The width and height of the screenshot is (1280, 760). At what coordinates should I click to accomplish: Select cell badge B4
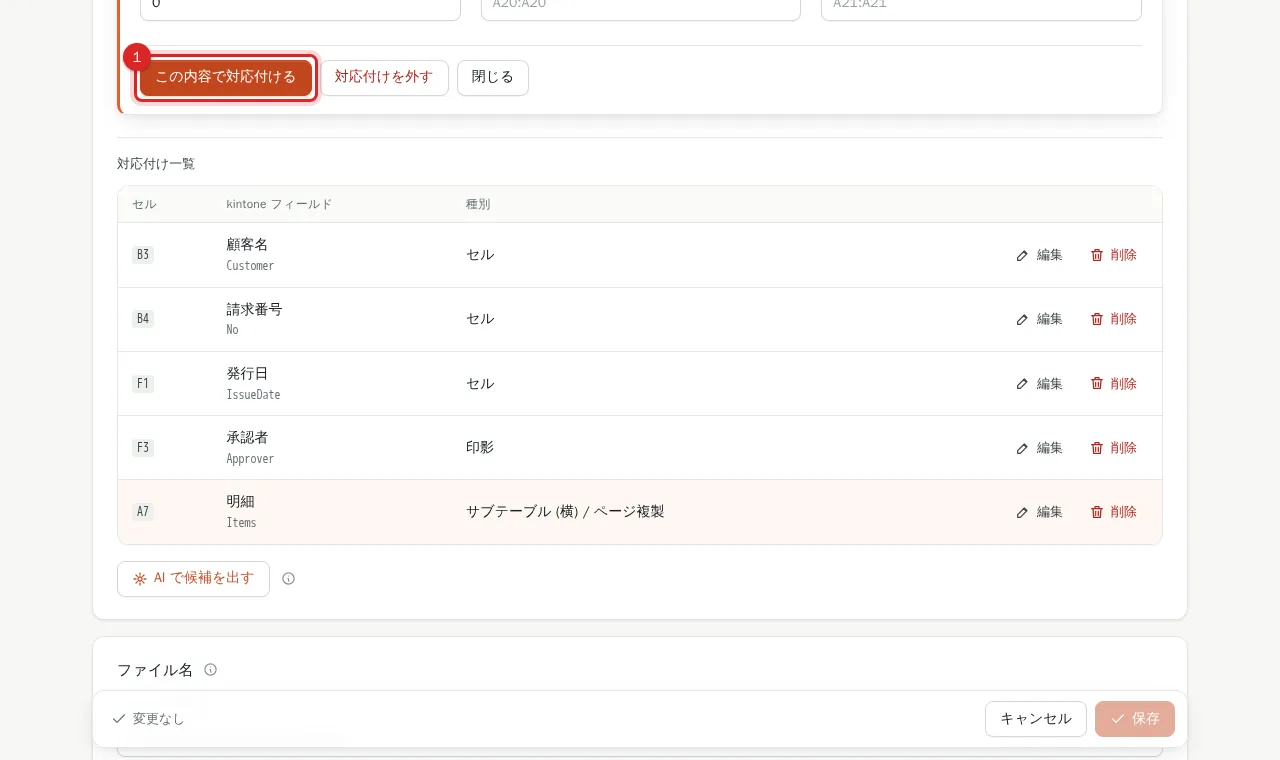[143, 319]
